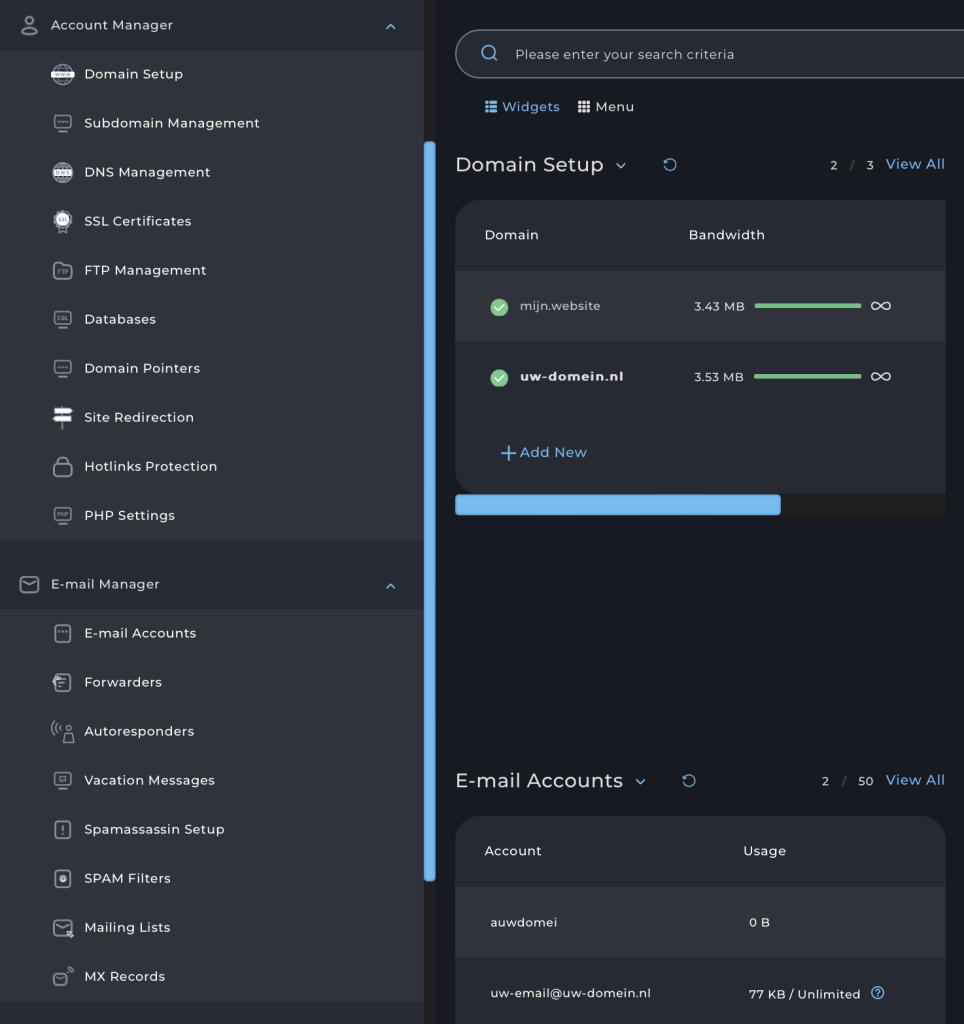Open the Domain Setup icon in sidebar
This screenshot has width=964, height=1024.
(61, 74)
